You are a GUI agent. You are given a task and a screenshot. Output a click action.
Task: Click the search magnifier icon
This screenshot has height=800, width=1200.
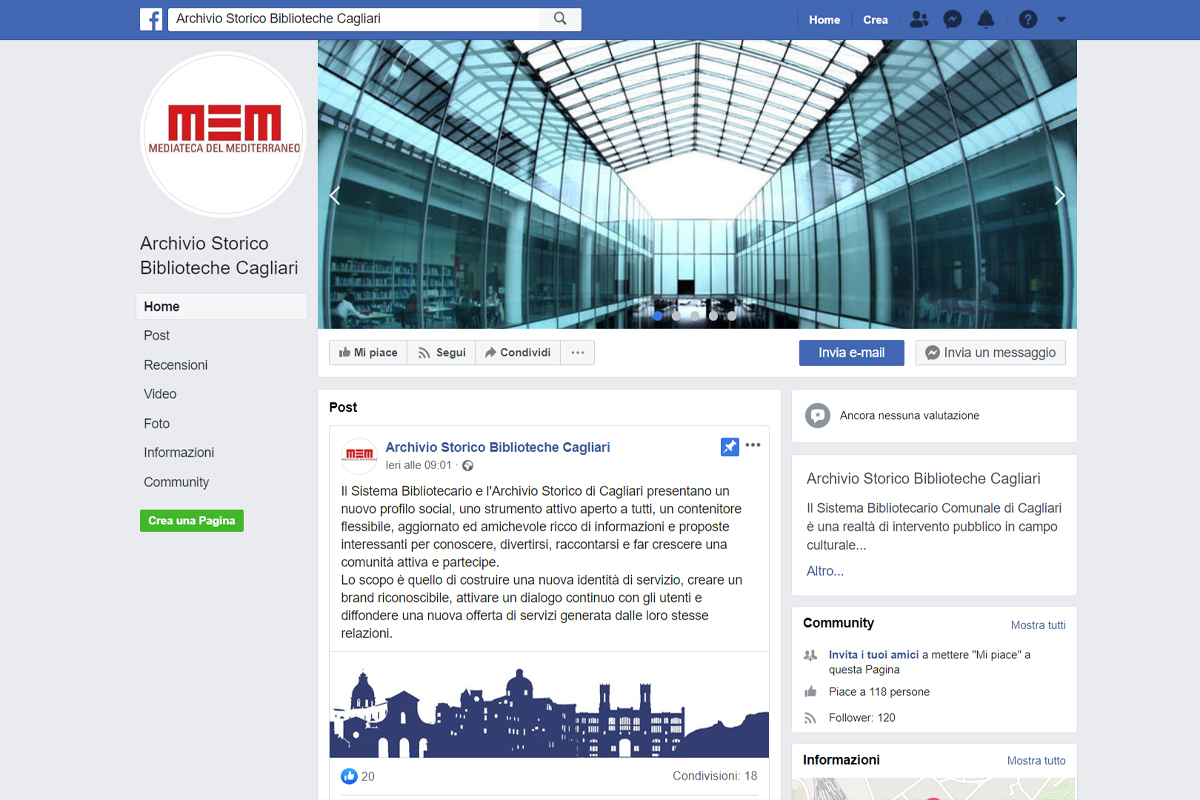tap(560, 19)
